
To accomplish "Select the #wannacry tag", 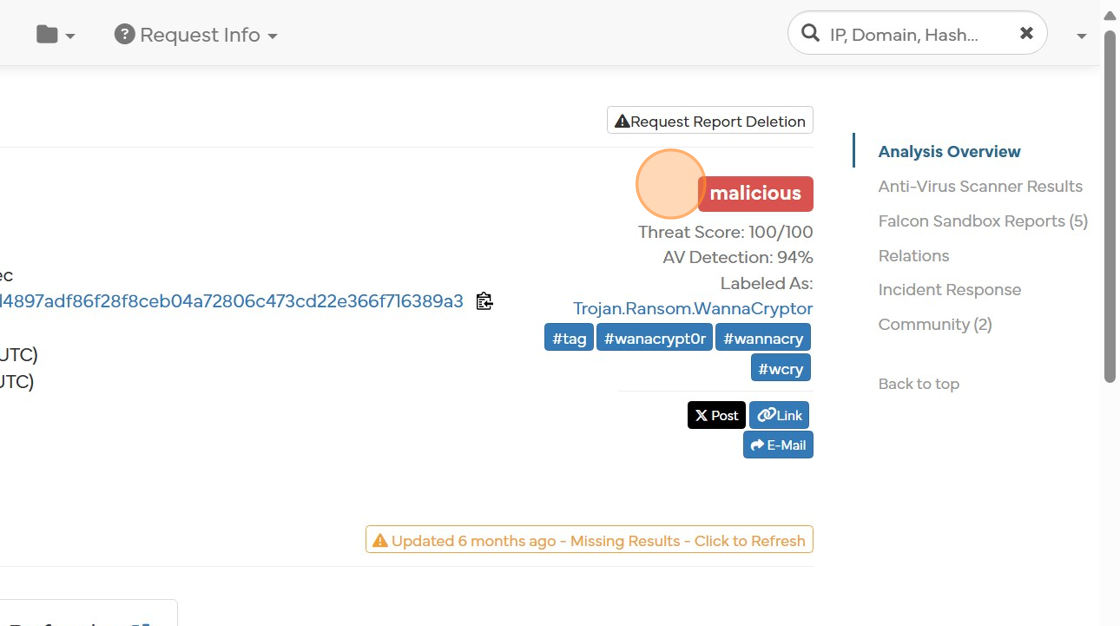I will (763, 338).
